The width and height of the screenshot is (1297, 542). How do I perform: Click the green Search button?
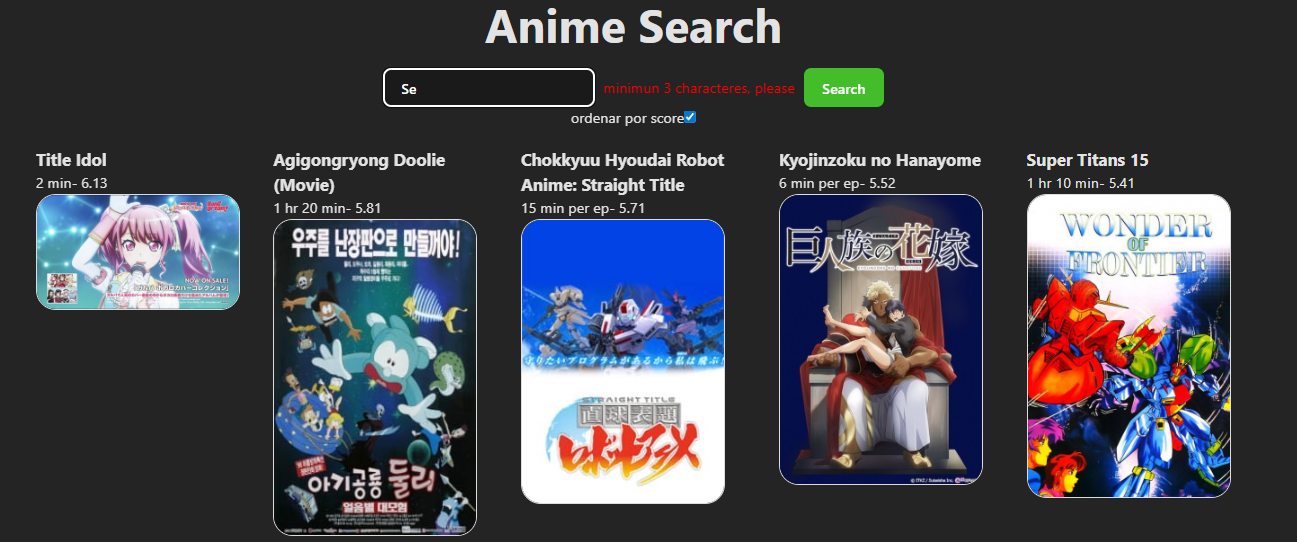(843, 87)
